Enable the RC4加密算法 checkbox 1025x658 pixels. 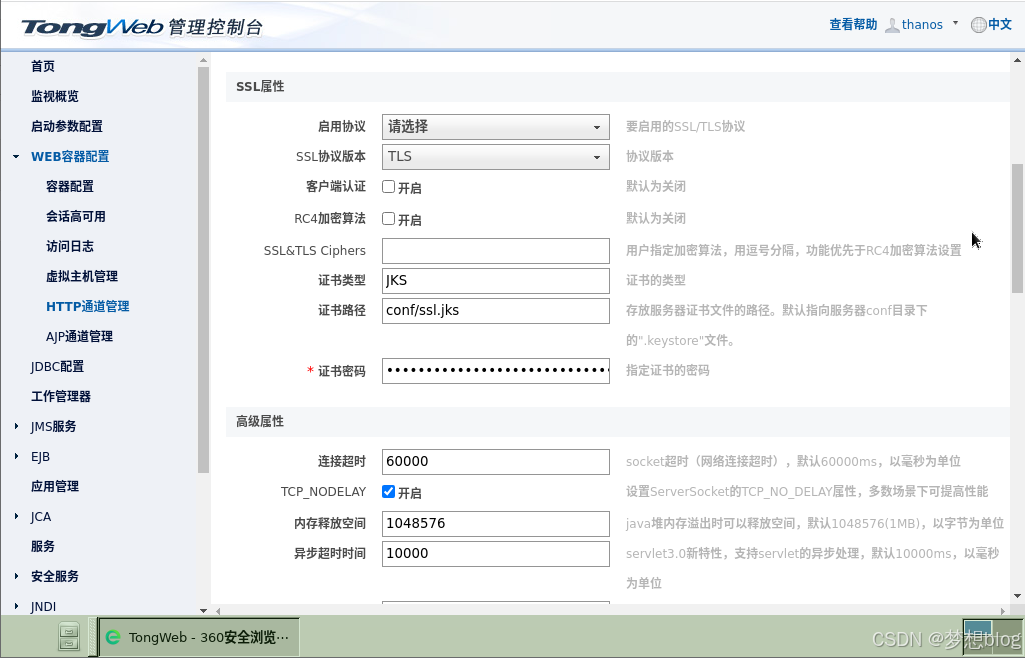coord(389,217)
